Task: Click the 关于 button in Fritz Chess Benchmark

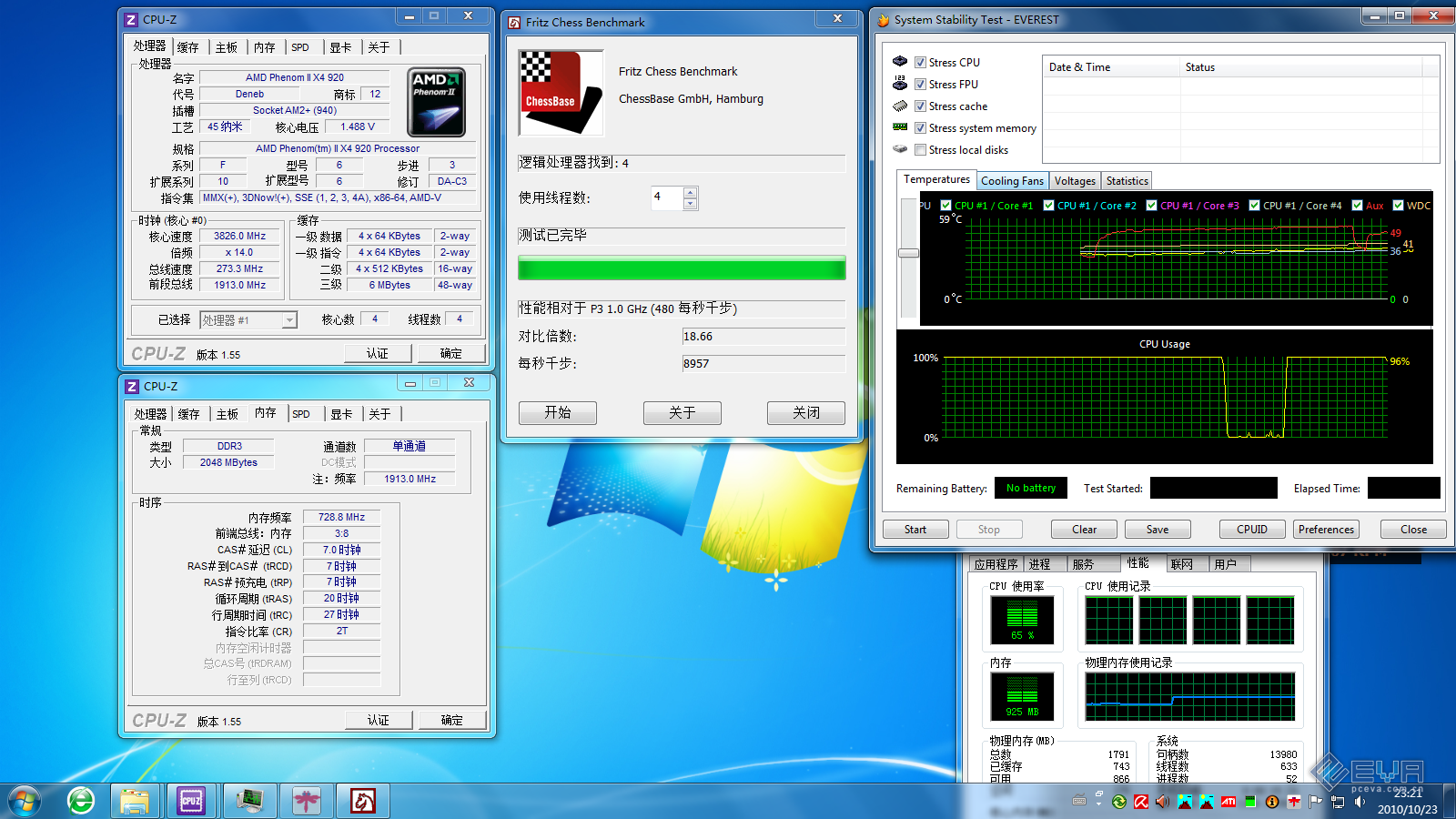Action: (x=682, y=413)
